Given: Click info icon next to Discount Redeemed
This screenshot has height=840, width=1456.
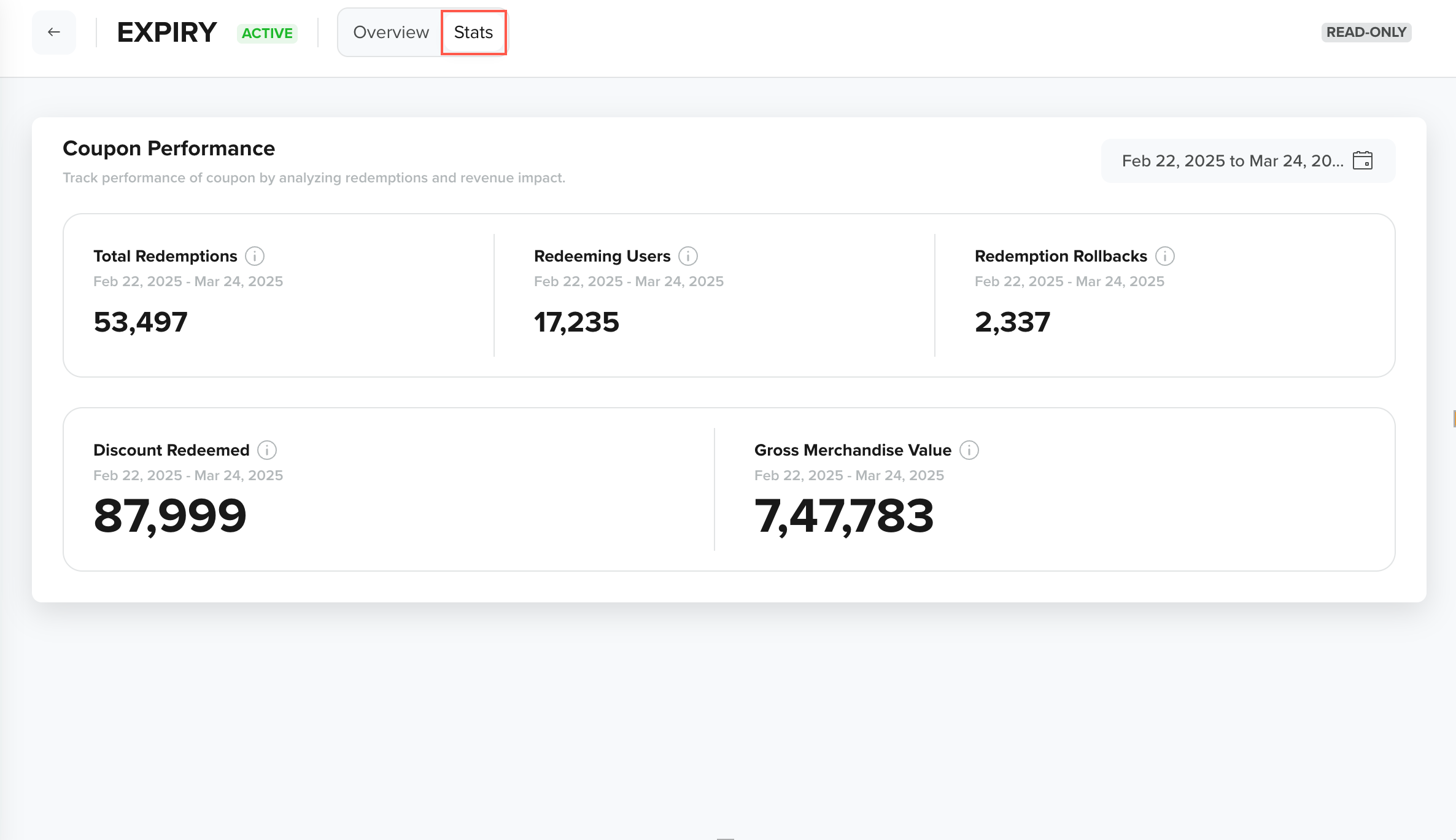Looking at the screenshot, I should click(x=267, y=450).
